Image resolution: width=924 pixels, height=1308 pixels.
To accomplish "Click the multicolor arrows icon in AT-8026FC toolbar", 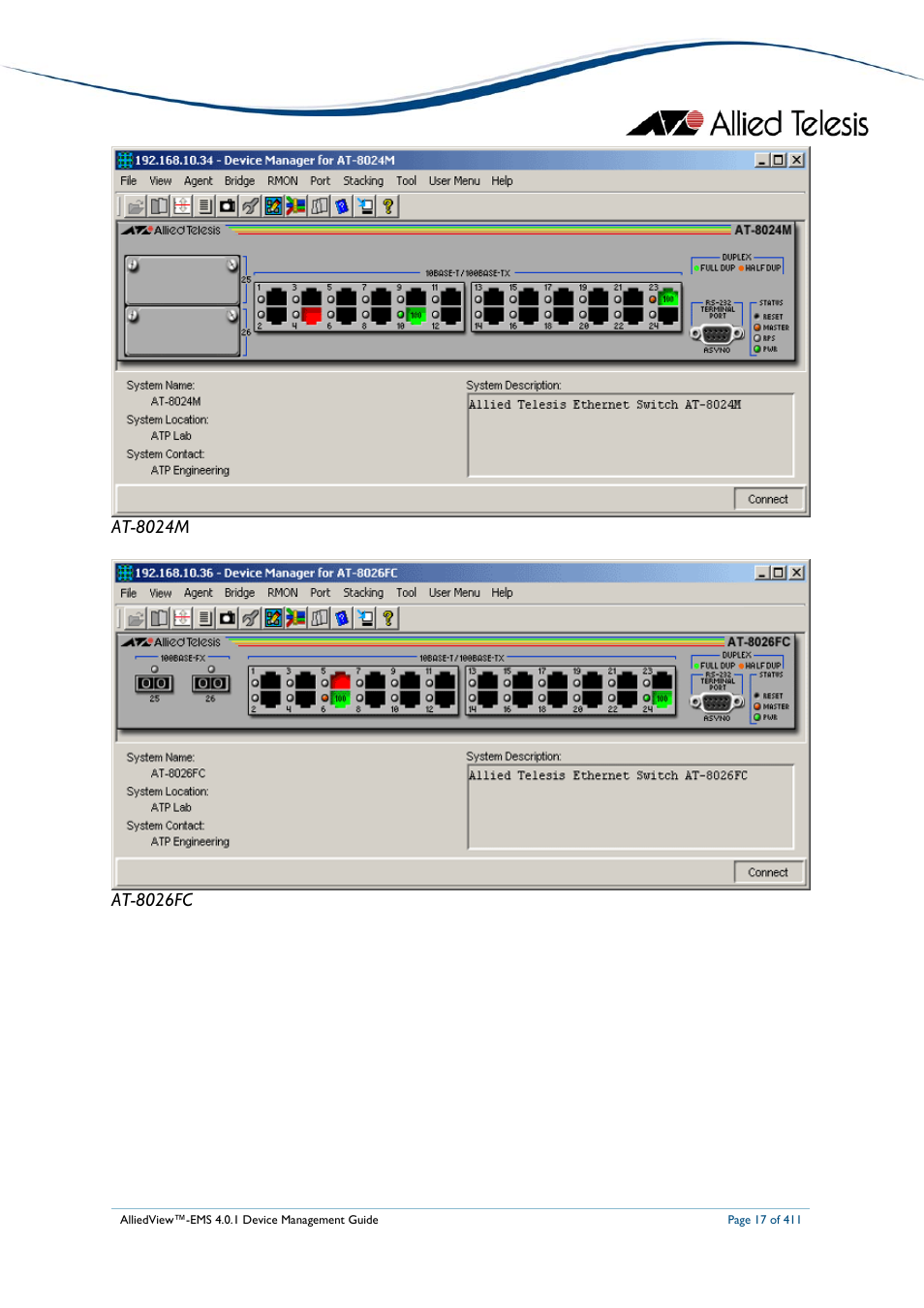I will [296, 618].
